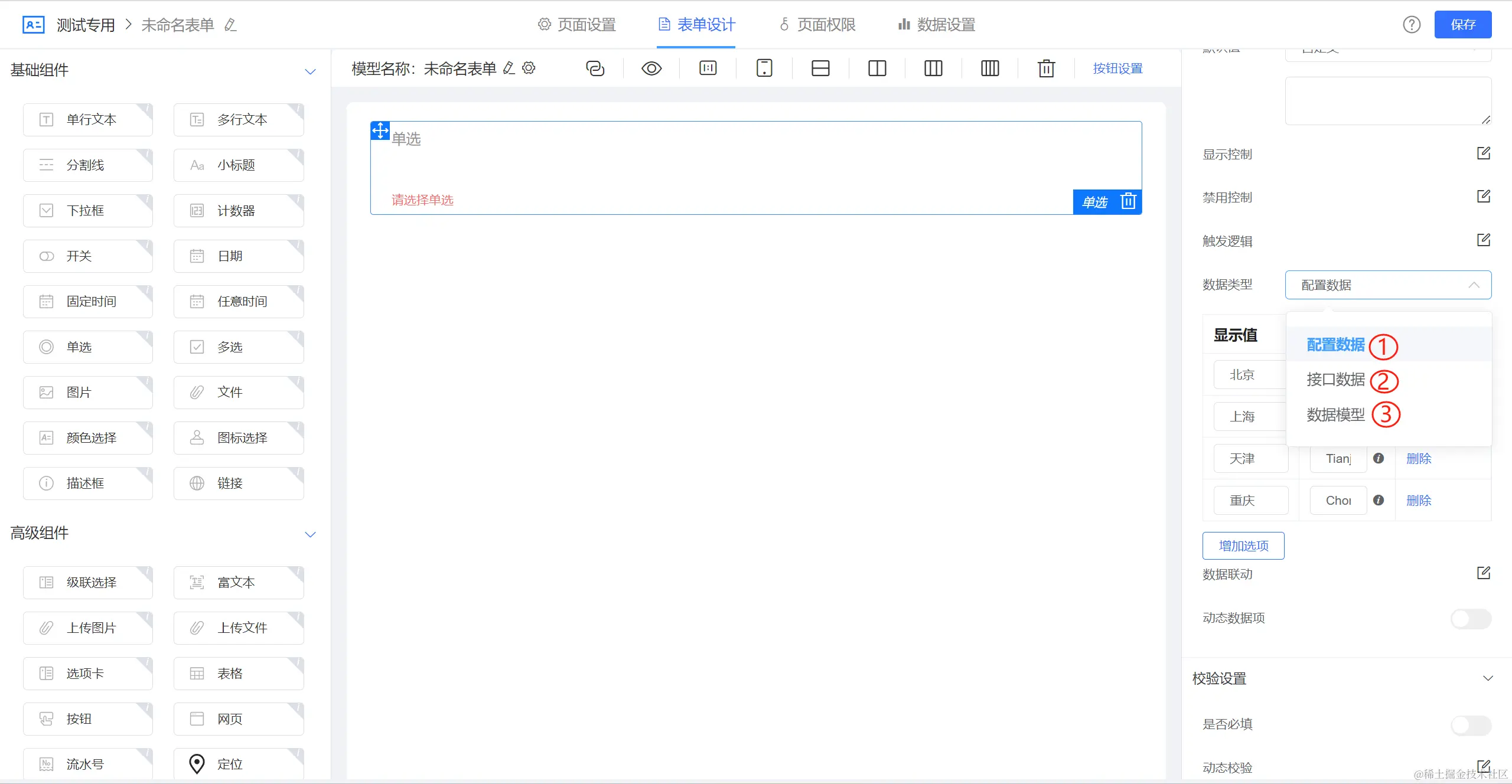Screen dimensions: 1512x784
Task: Choose 接口数据 from the dropdown list
Action: pos(1335,380)
